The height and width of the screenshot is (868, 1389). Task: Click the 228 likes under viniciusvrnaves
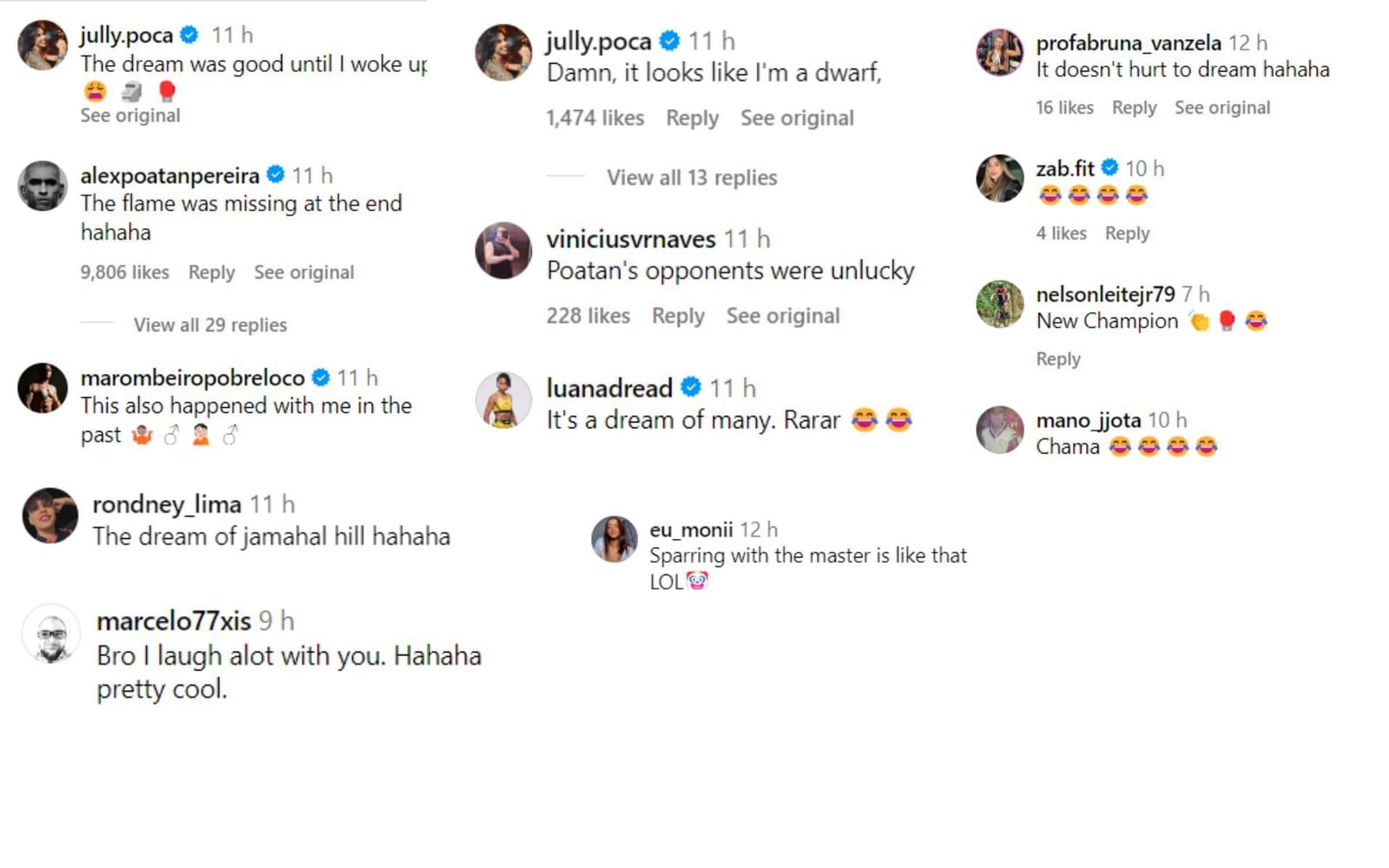point(588,315)
